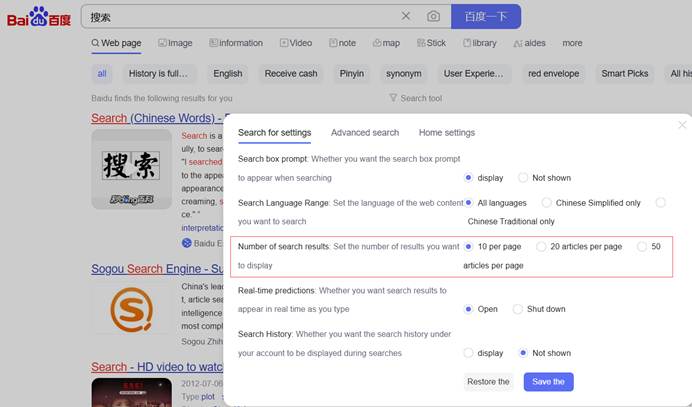Open the Search tool filter

pyautogui.click(x=415, y=98)
